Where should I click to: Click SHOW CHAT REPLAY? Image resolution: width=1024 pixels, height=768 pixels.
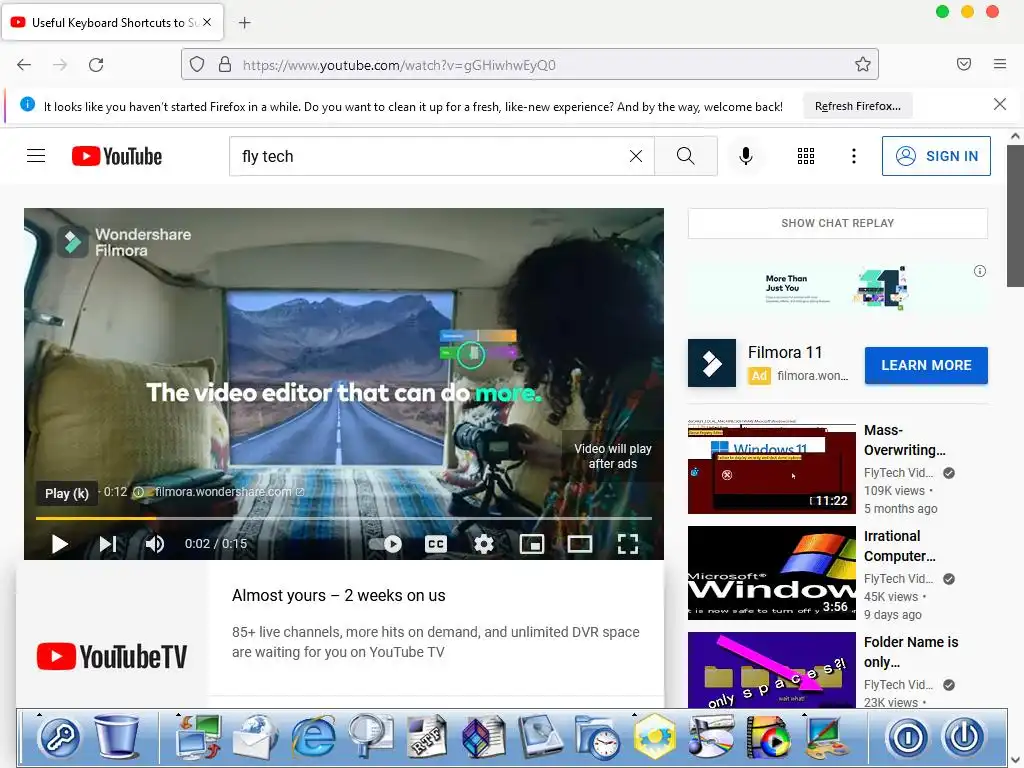[838, 223]
